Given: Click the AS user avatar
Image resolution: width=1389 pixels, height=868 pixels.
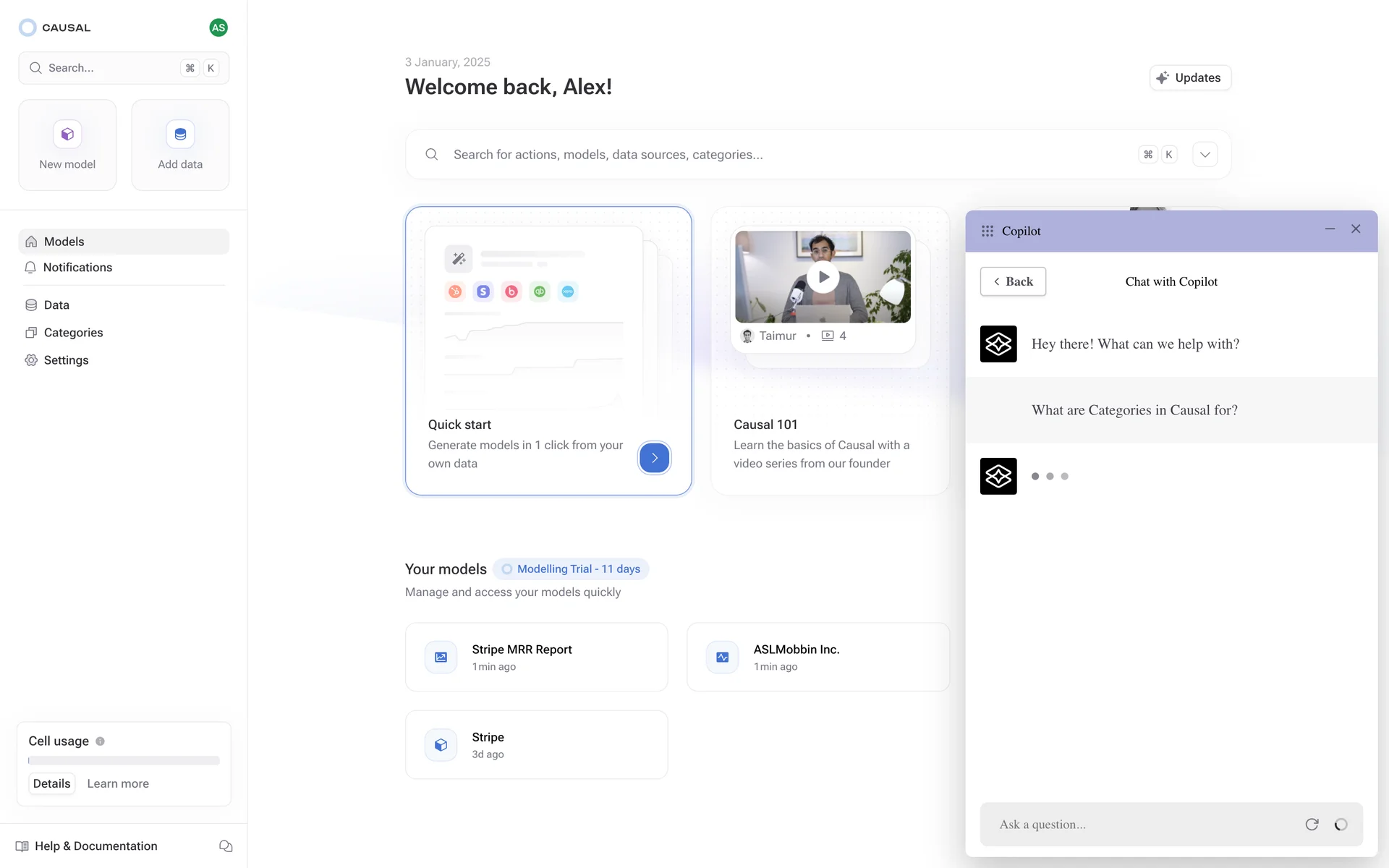Looking at the screenshot, I should pos(218,27).
